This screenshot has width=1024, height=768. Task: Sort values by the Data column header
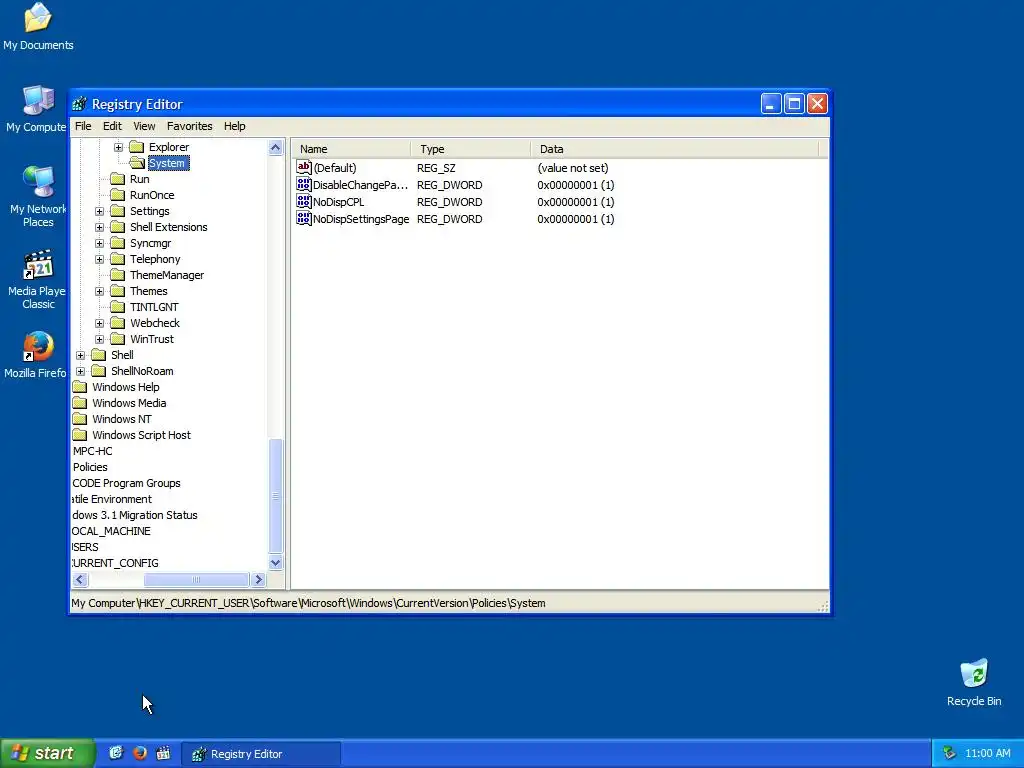(x=674, y=149)
